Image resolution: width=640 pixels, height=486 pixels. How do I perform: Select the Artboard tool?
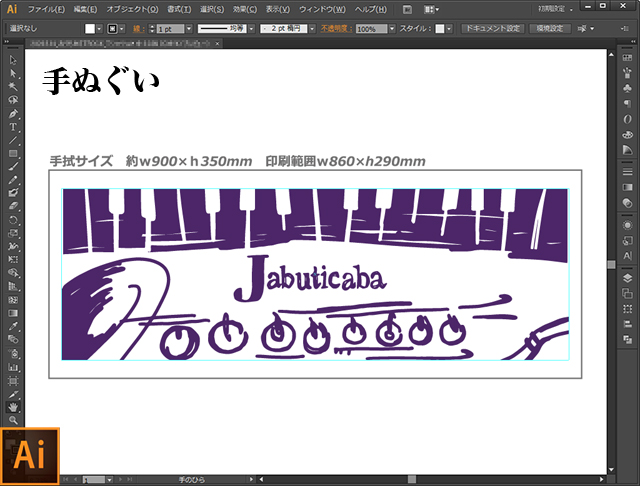(x=13, y=381)
